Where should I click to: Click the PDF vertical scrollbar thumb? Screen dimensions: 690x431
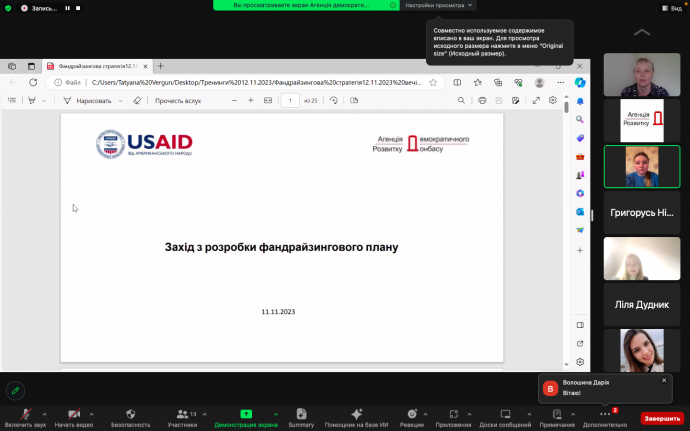coord(566,107)
